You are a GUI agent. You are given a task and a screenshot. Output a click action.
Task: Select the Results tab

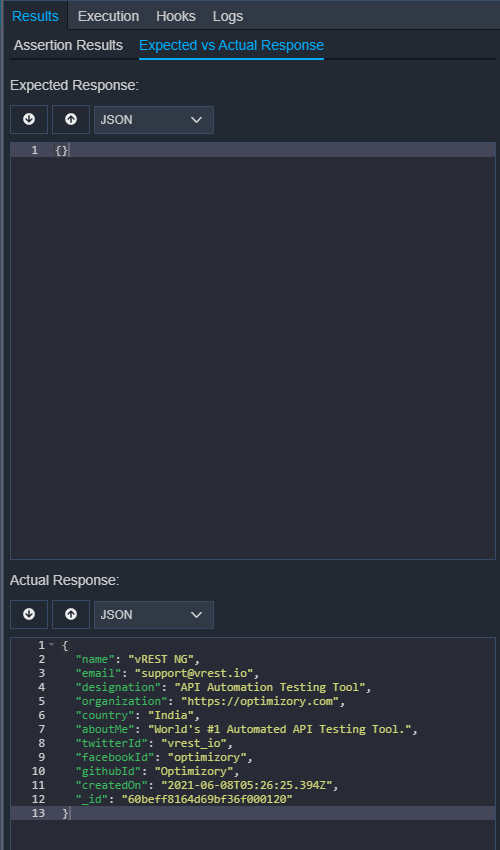point(35,16)
